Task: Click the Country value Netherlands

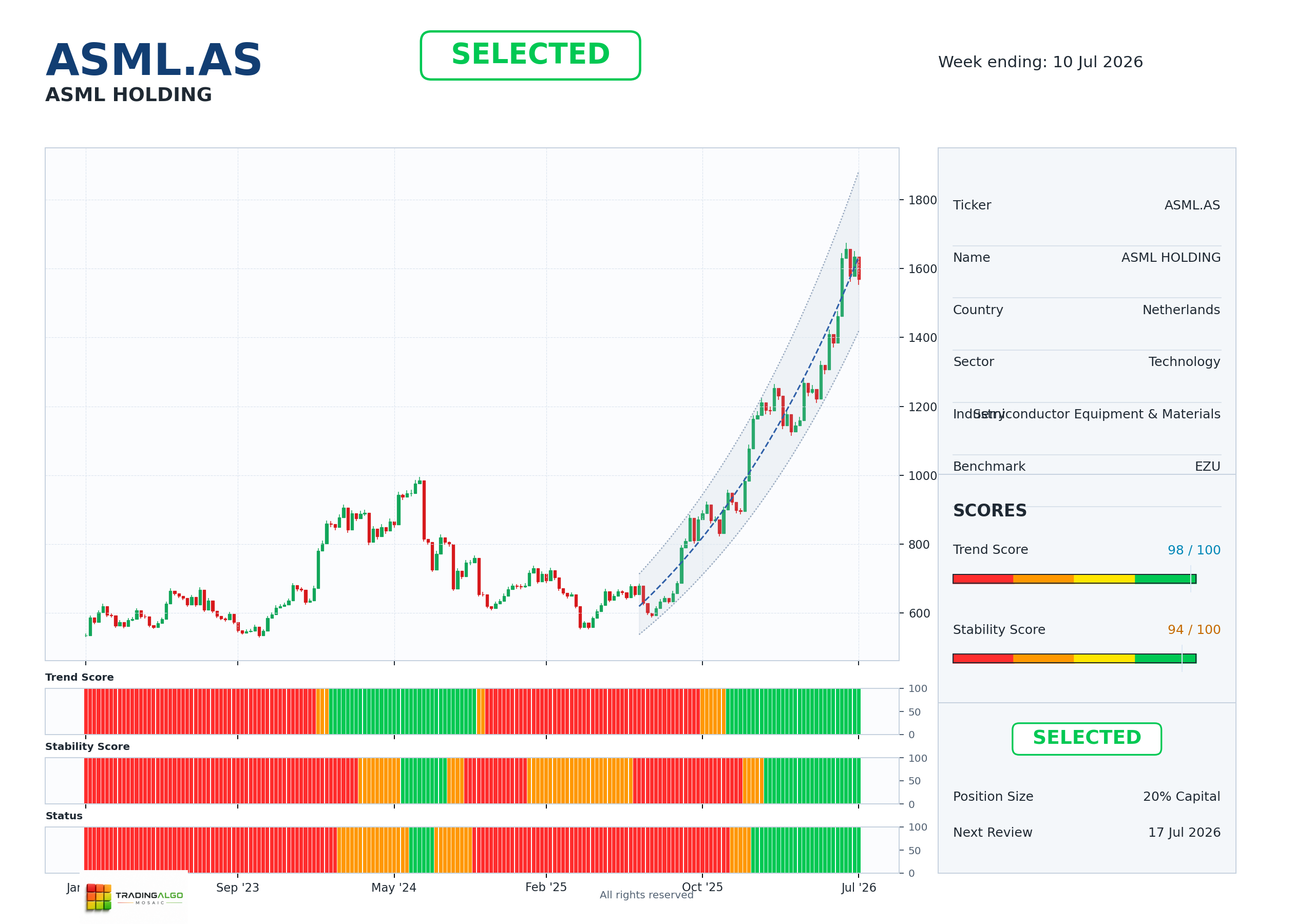Action: point(1182,310)
